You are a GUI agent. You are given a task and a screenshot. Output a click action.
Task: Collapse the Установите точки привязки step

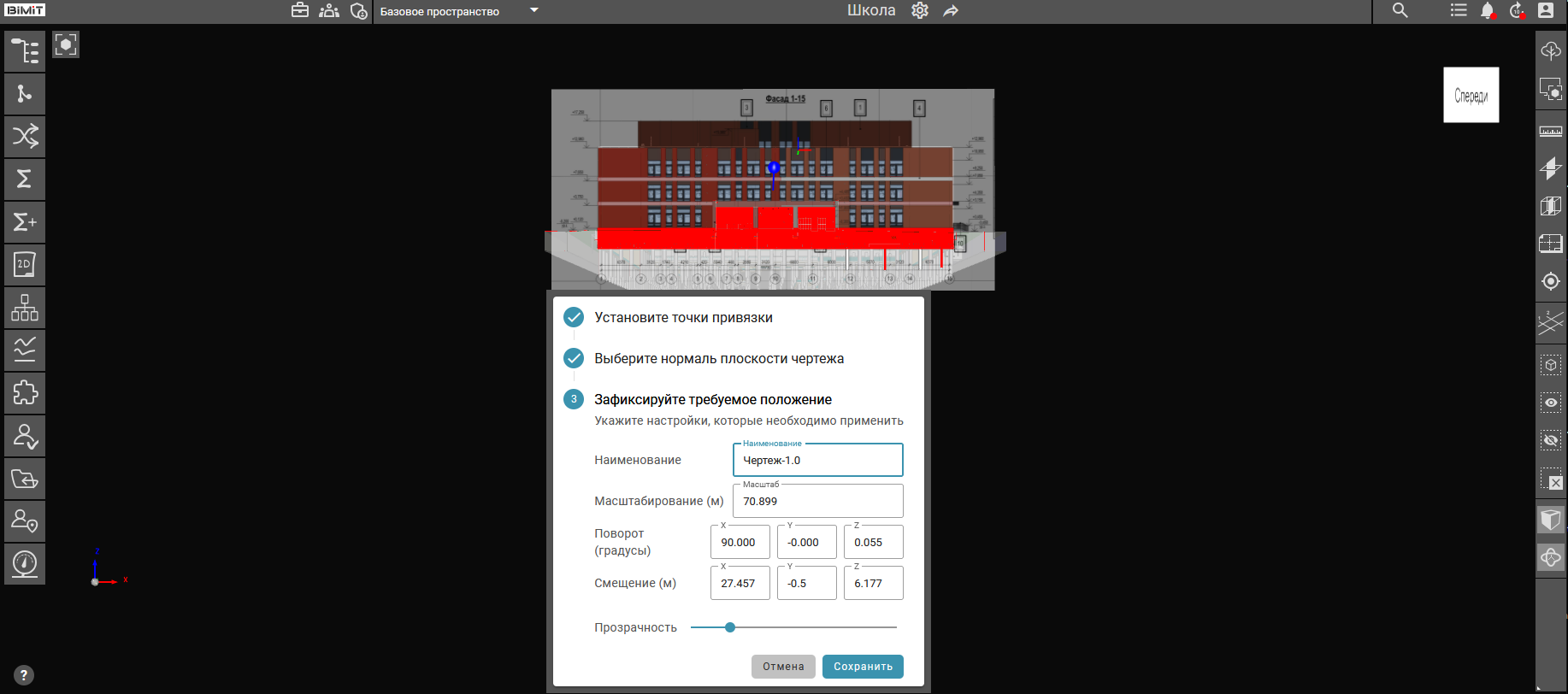click(683, 318)
